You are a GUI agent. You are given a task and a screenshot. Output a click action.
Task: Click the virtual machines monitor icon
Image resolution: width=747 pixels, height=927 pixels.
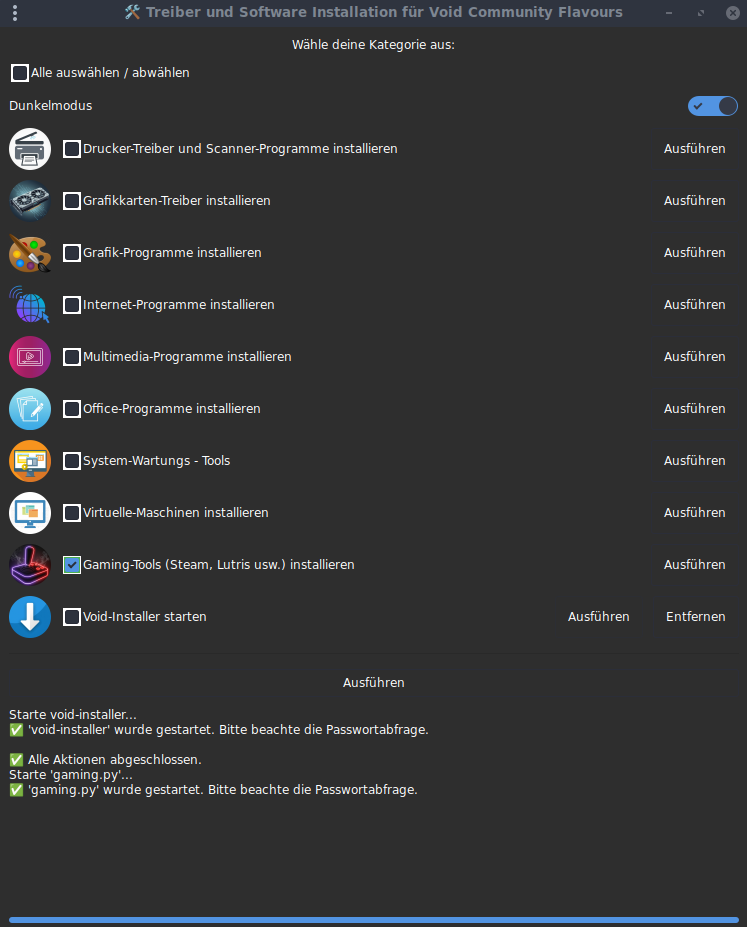(x=30, y=513)
